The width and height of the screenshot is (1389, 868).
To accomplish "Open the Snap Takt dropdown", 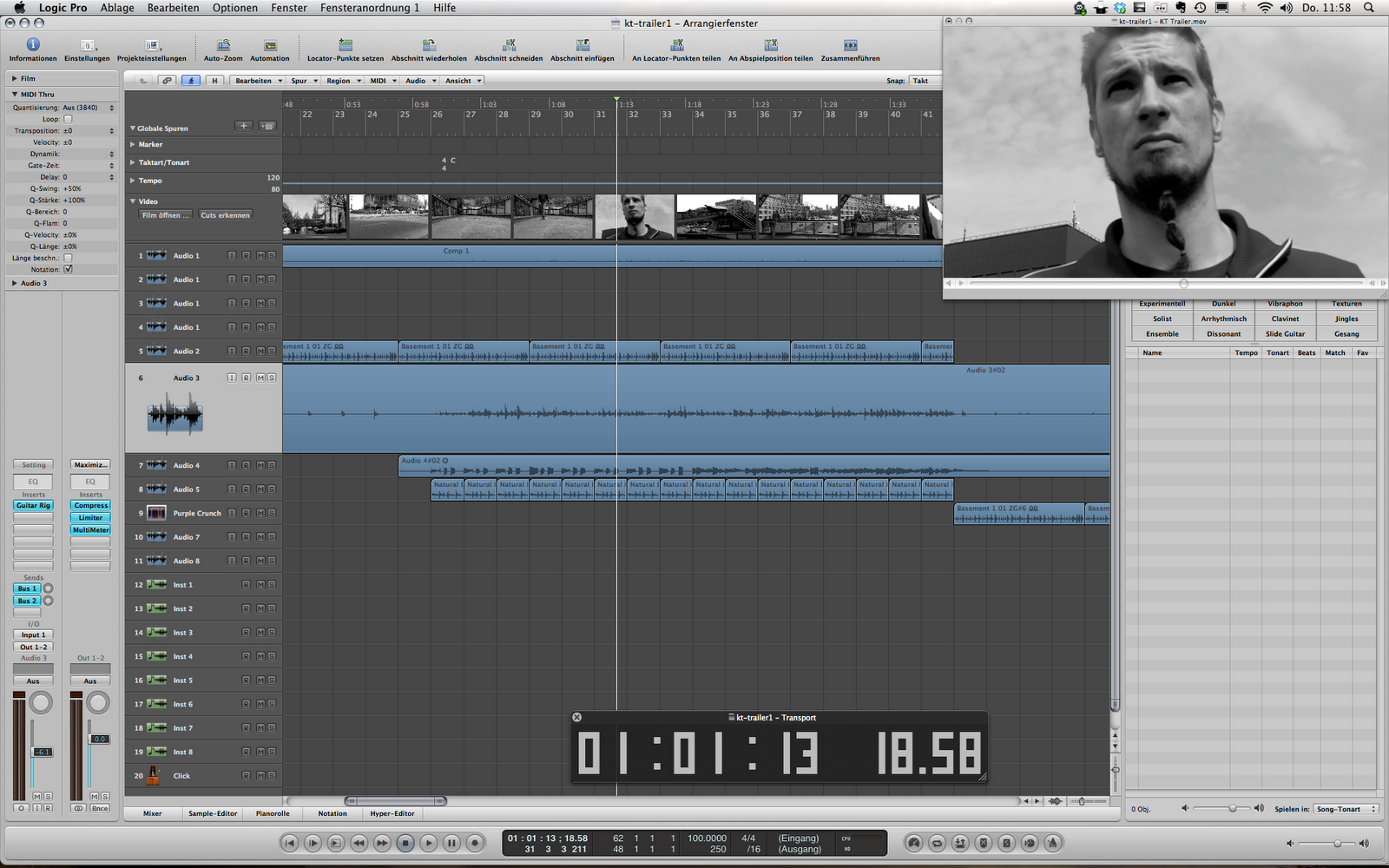I will [924, 81].
